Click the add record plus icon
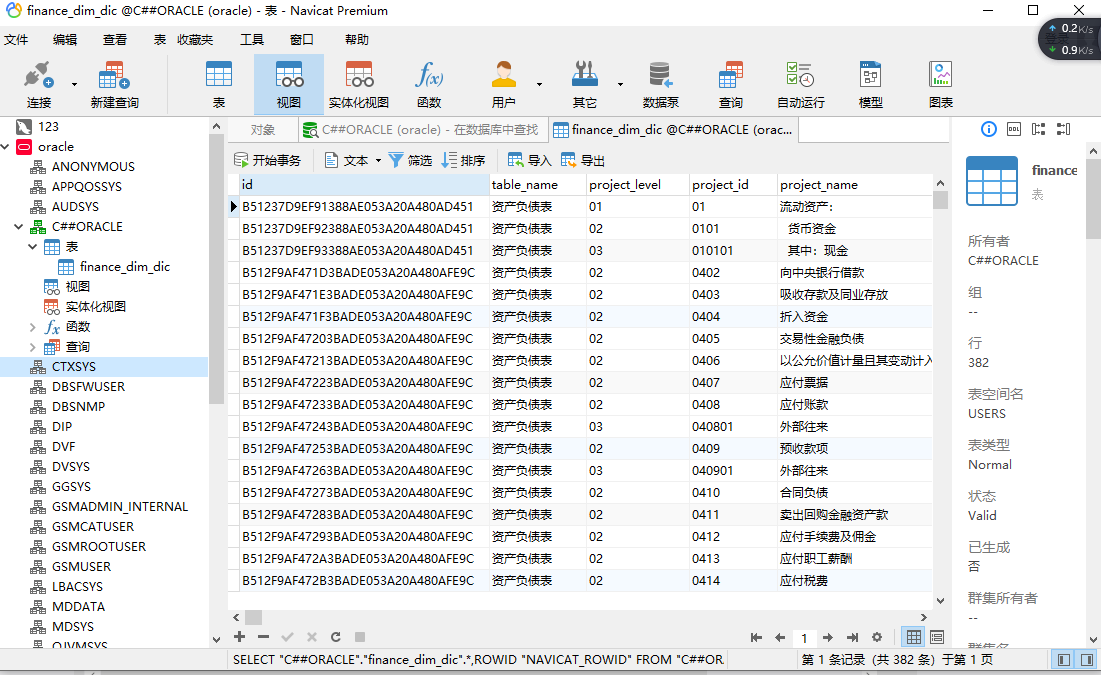The height and width of the screenshot is (675, 1101). [x=239, y=637]
